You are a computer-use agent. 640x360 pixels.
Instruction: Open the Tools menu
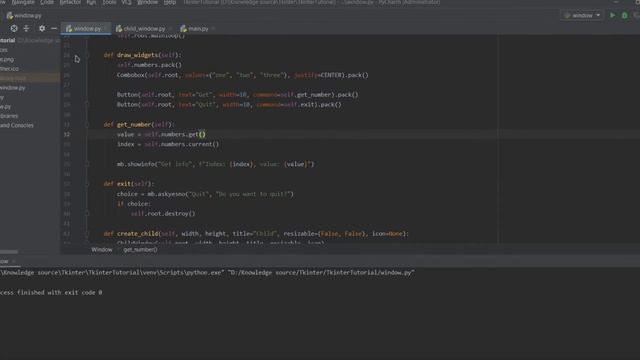109,2
